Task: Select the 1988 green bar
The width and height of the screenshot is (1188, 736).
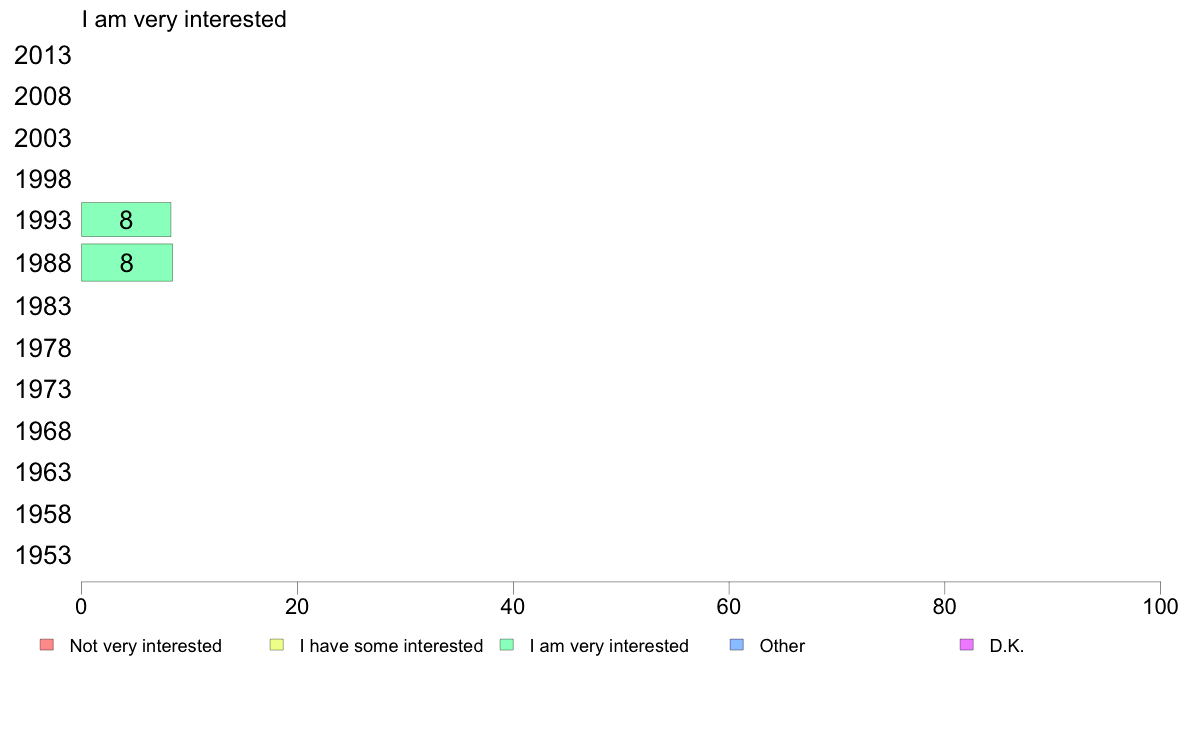Action: 127,262
